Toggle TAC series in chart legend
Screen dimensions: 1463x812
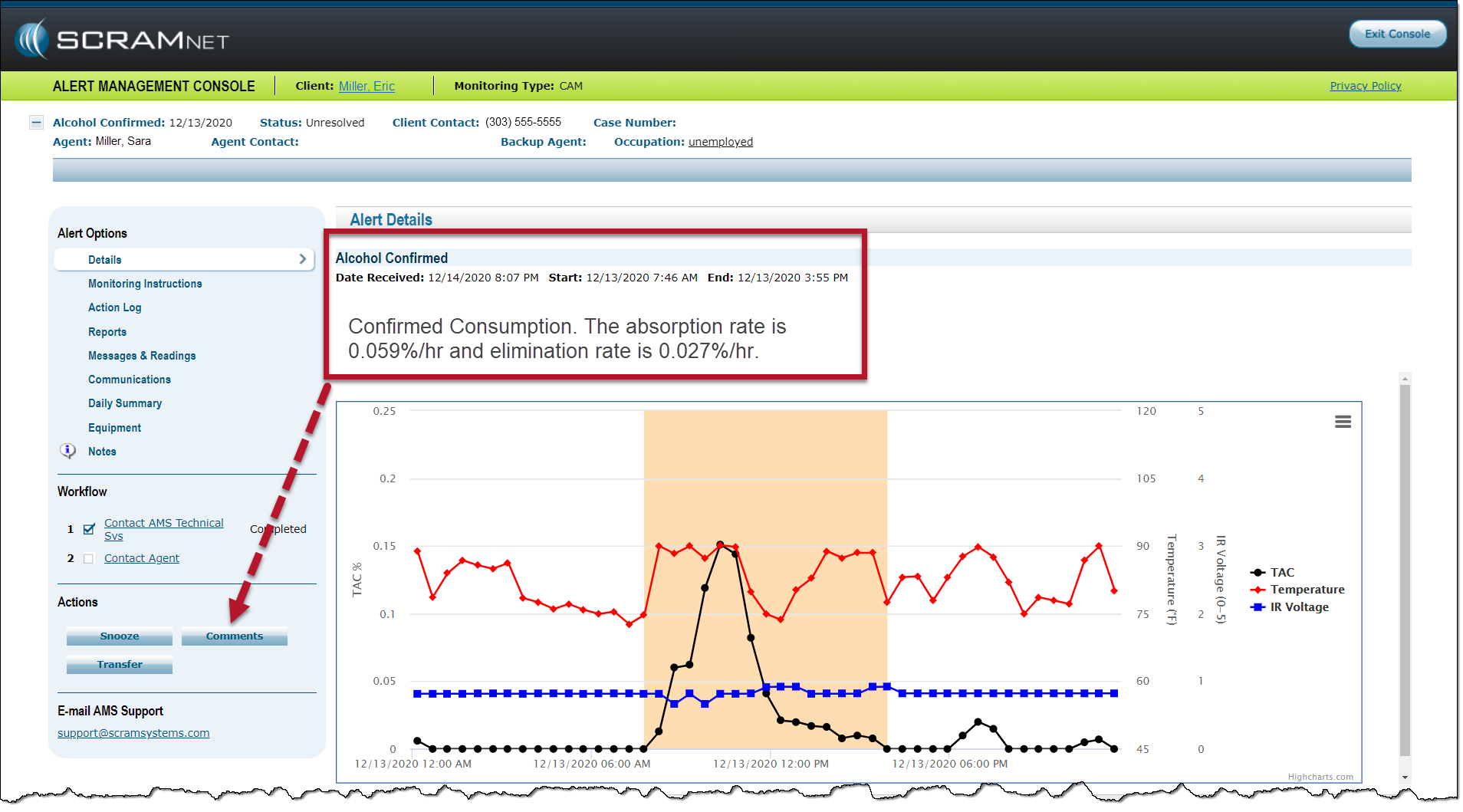click(x=1281, y=573)
